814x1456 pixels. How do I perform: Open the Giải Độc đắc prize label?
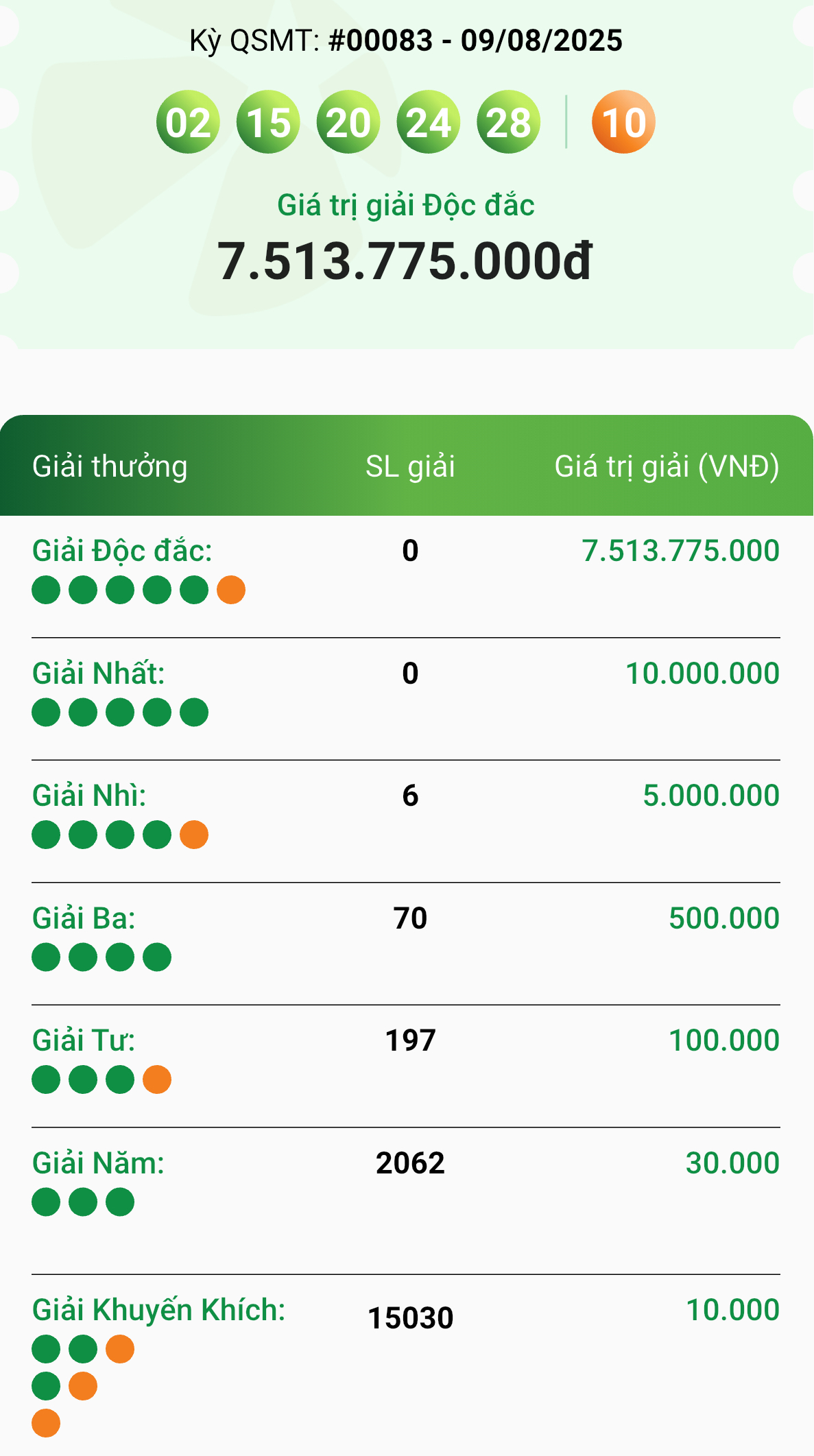point(122,551)
